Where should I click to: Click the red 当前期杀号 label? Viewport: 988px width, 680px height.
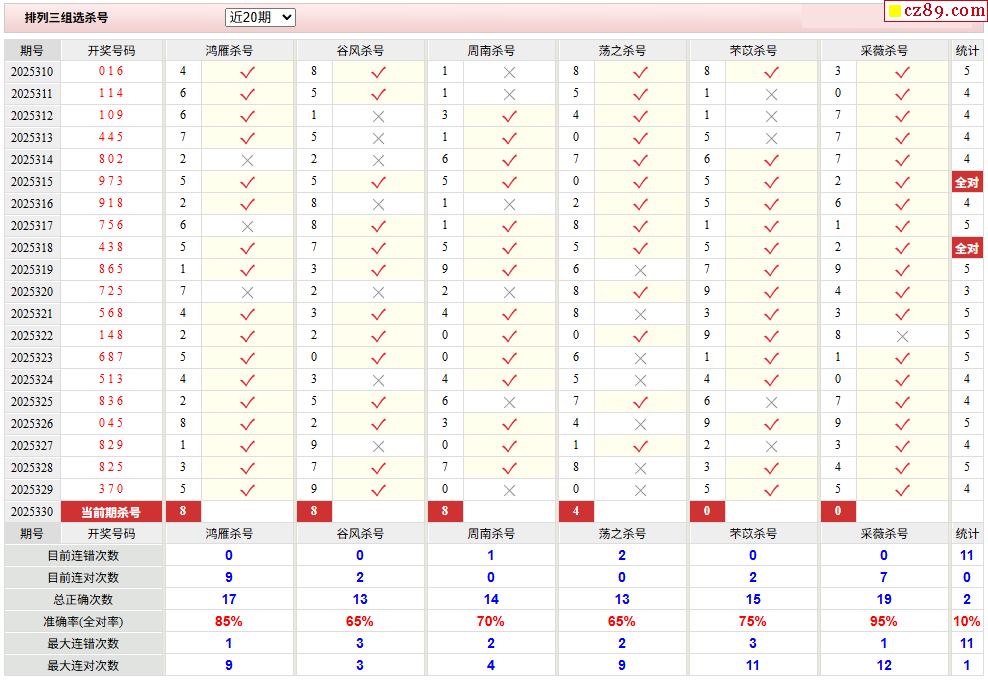111,512
